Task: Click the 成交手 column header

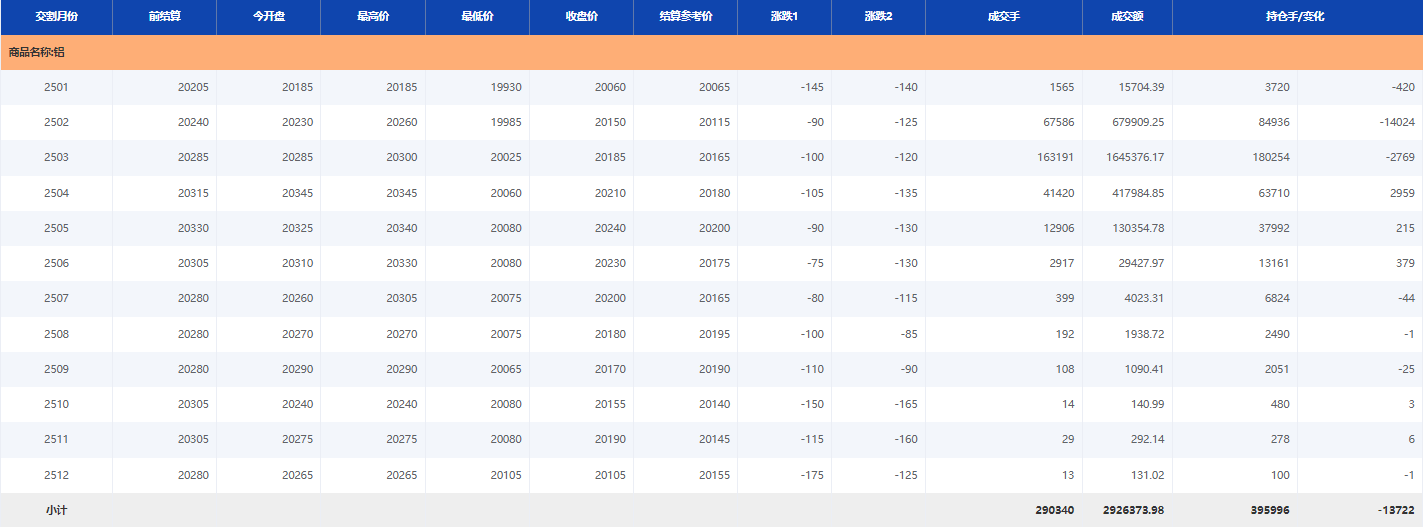Action: (x=1003, y=17)
